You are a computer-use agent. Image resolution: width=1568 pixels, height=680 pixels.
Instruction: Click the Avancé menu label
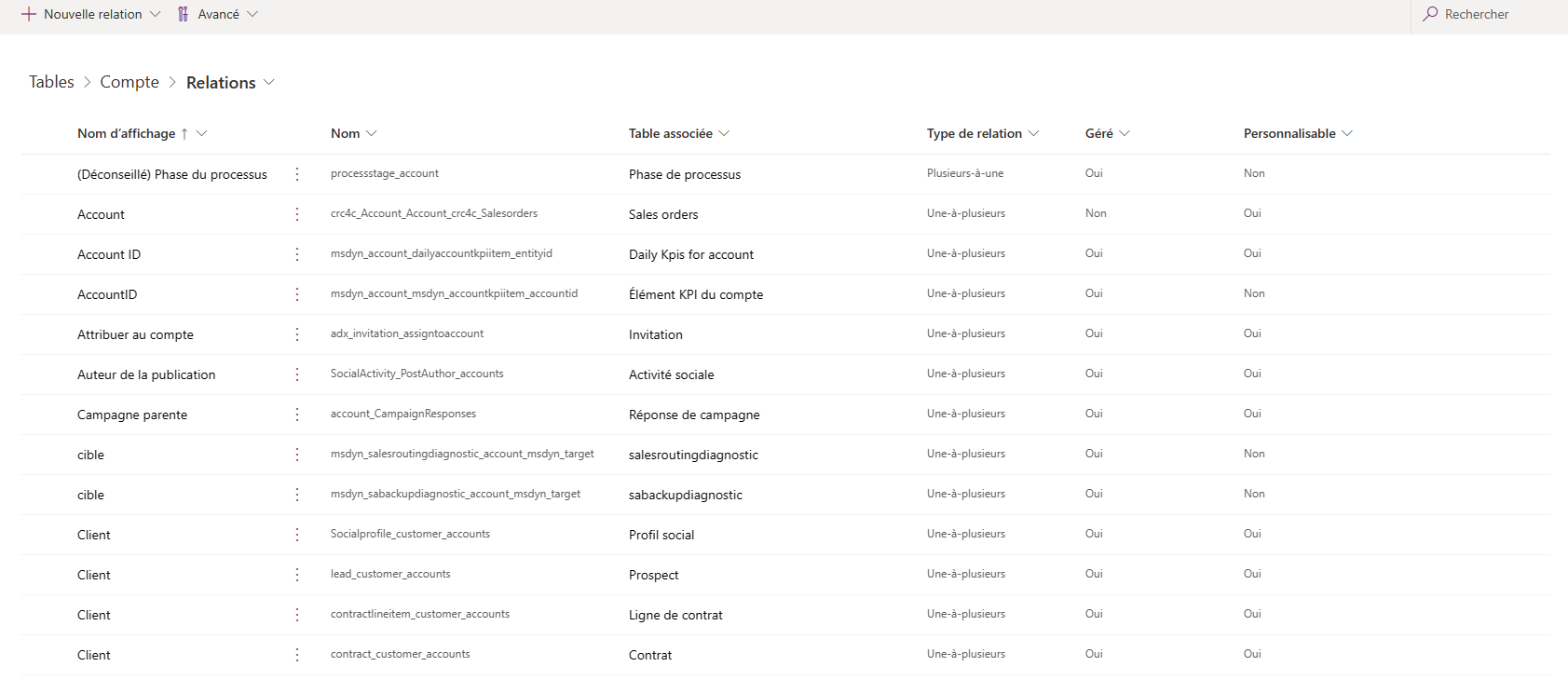coord(218,14)
